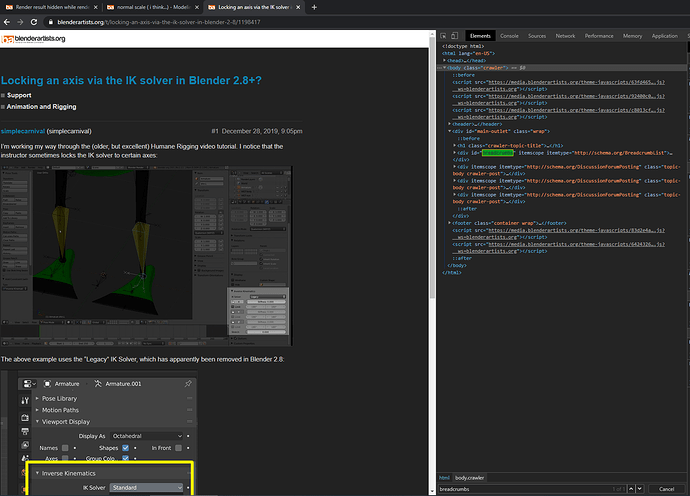Open the Animation and Rigging category link
690x496 pixels.
(41, 107)
